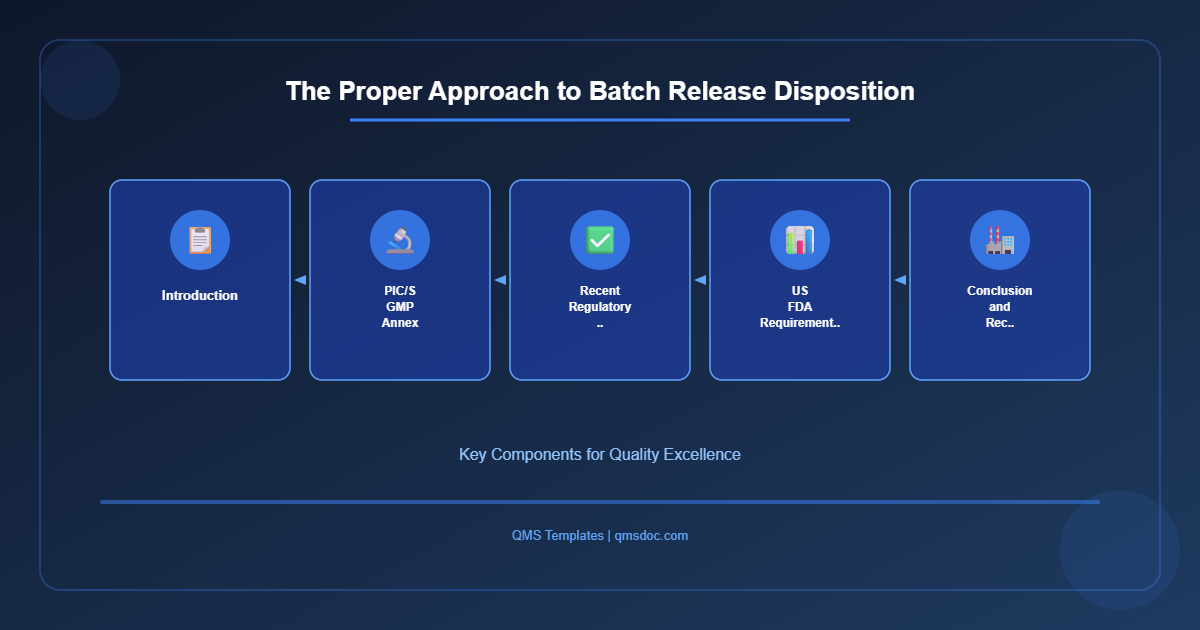Open the qmsdoc.com link in the footer
This screenshot has width=1200, height=630.
pos(650,535)
